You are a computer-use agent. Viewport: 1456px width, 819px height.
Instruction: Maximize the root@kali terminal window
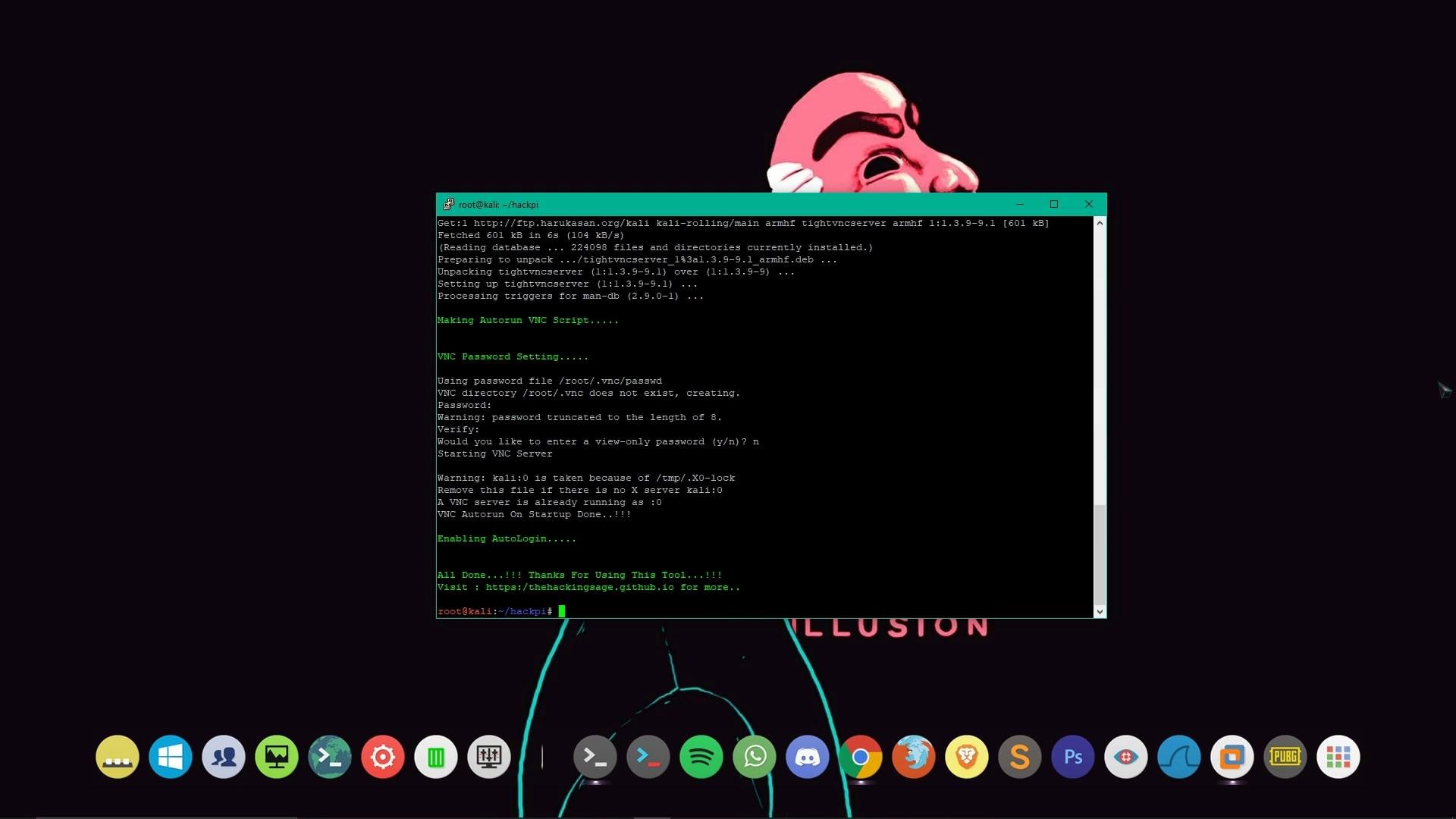click(1054, 204)
